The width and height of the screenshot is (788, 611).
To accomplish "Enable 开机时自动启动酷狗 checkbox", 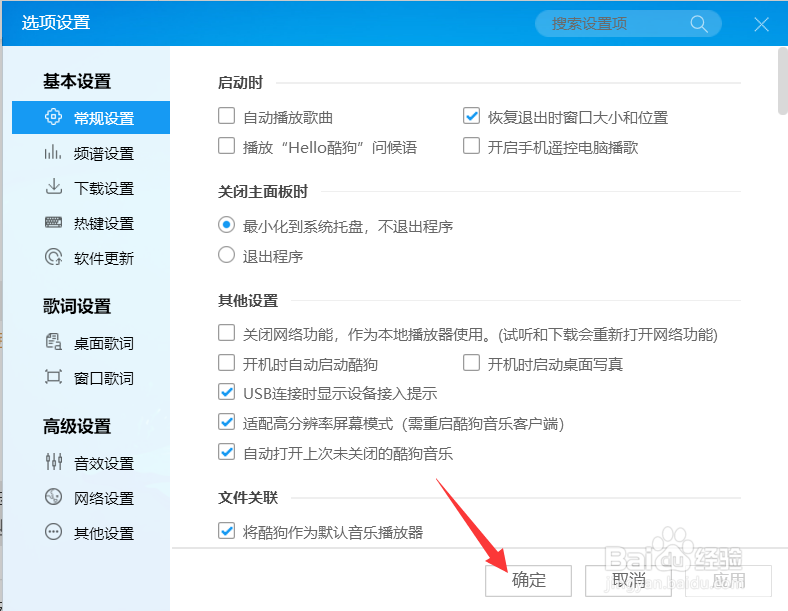I will [226, 363].
